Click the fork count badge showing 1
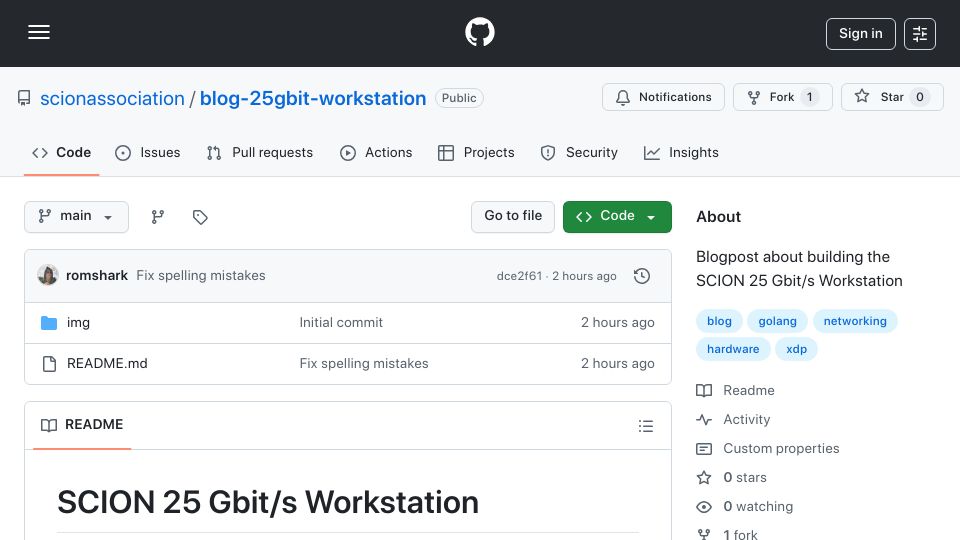 809,97
